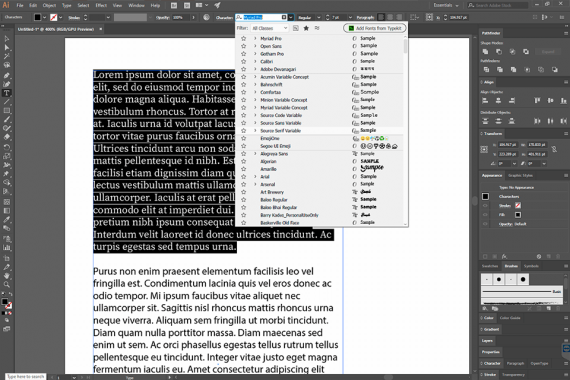Screen dimensions: 570x380
Task: Select the Eraser tool
Action: [x=7, y=137]
